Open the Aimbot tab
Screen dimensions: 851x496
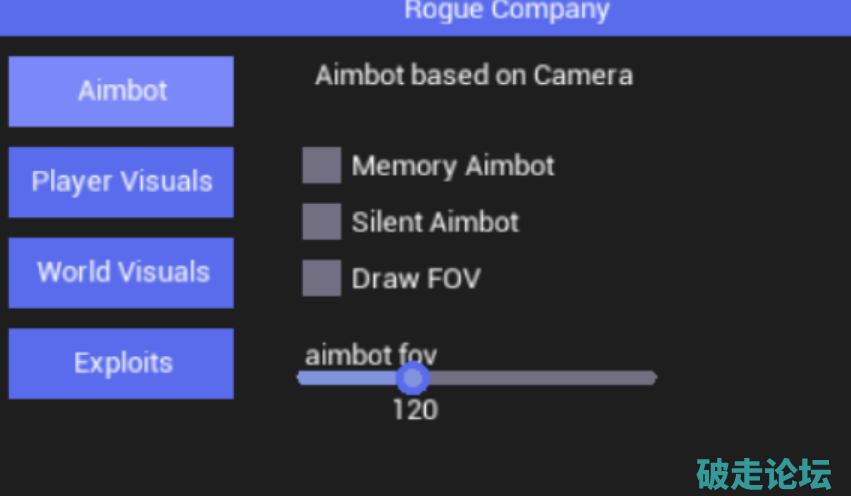(x=121, y=91)
